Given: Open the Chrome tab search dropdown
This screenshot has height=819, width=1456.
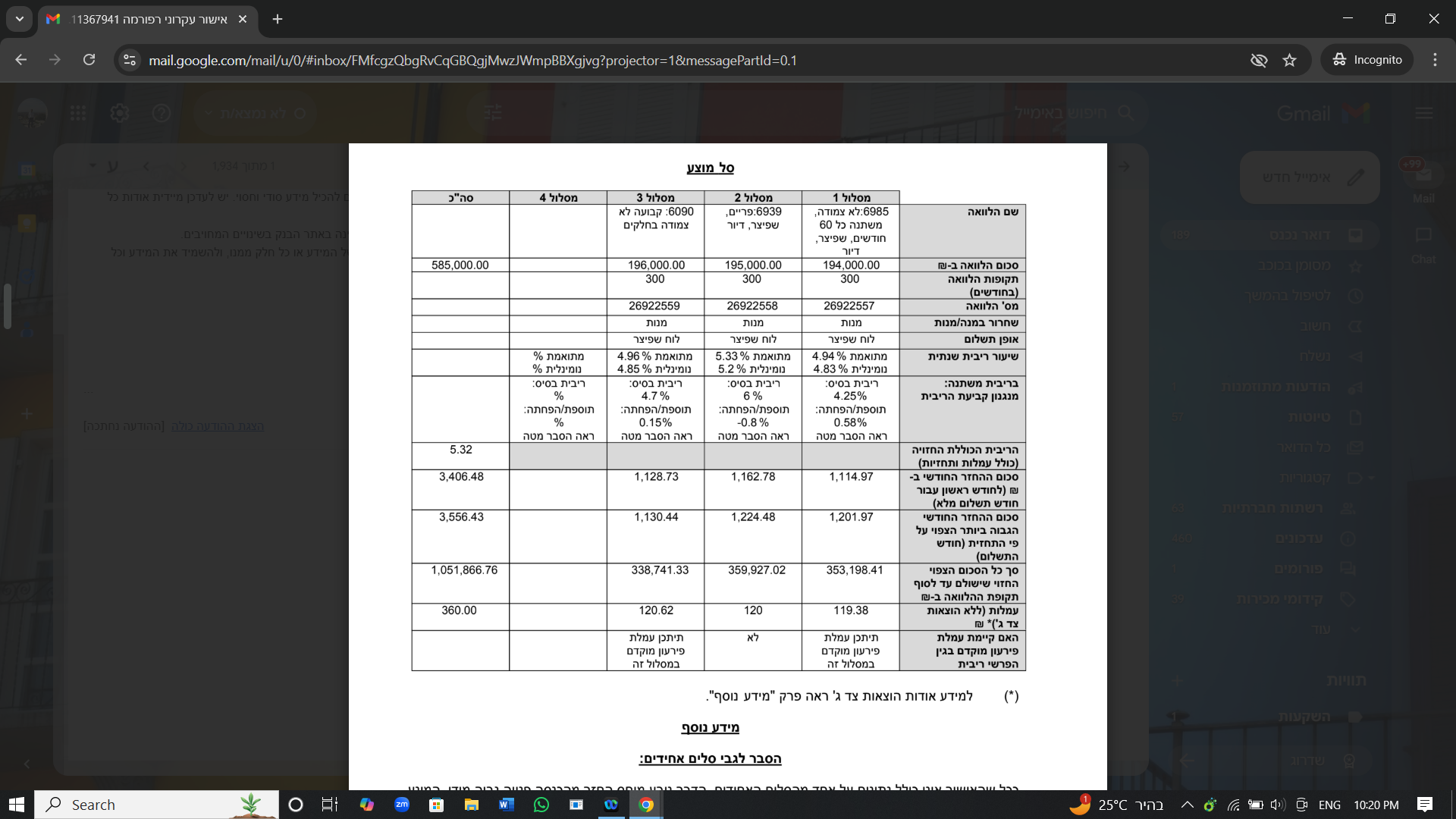Looking at the screenshot, I should [19, 19].
